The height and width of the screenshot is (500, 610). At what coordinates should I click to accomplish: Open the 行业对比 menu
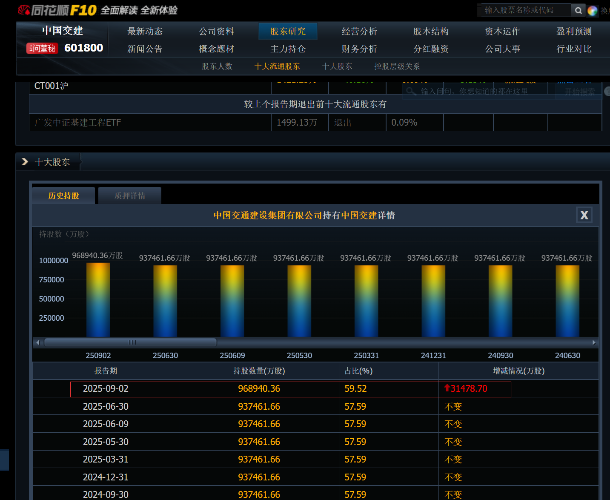point(574,49)
